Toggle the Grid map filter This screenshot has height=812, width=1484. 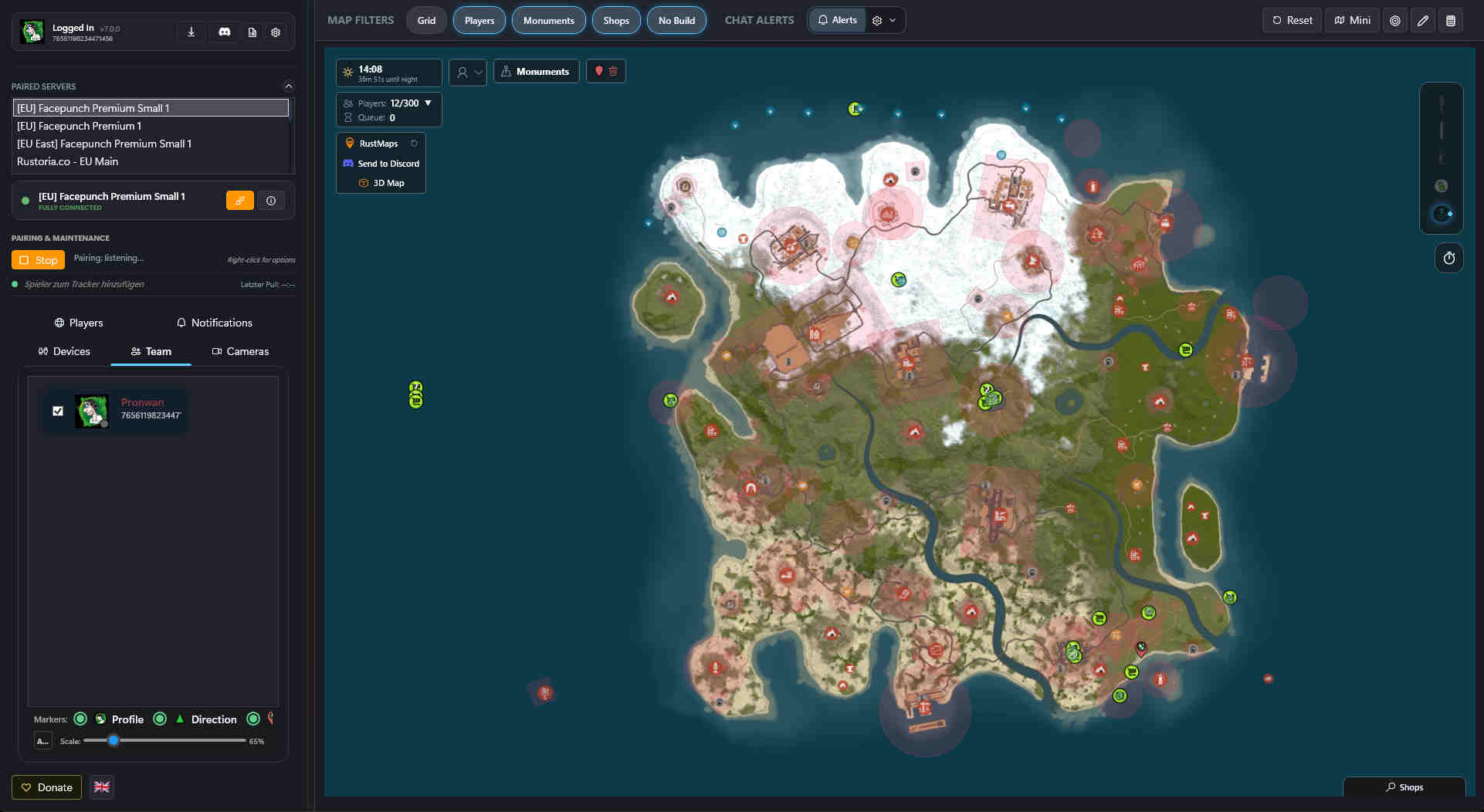[x=426, y=21]
